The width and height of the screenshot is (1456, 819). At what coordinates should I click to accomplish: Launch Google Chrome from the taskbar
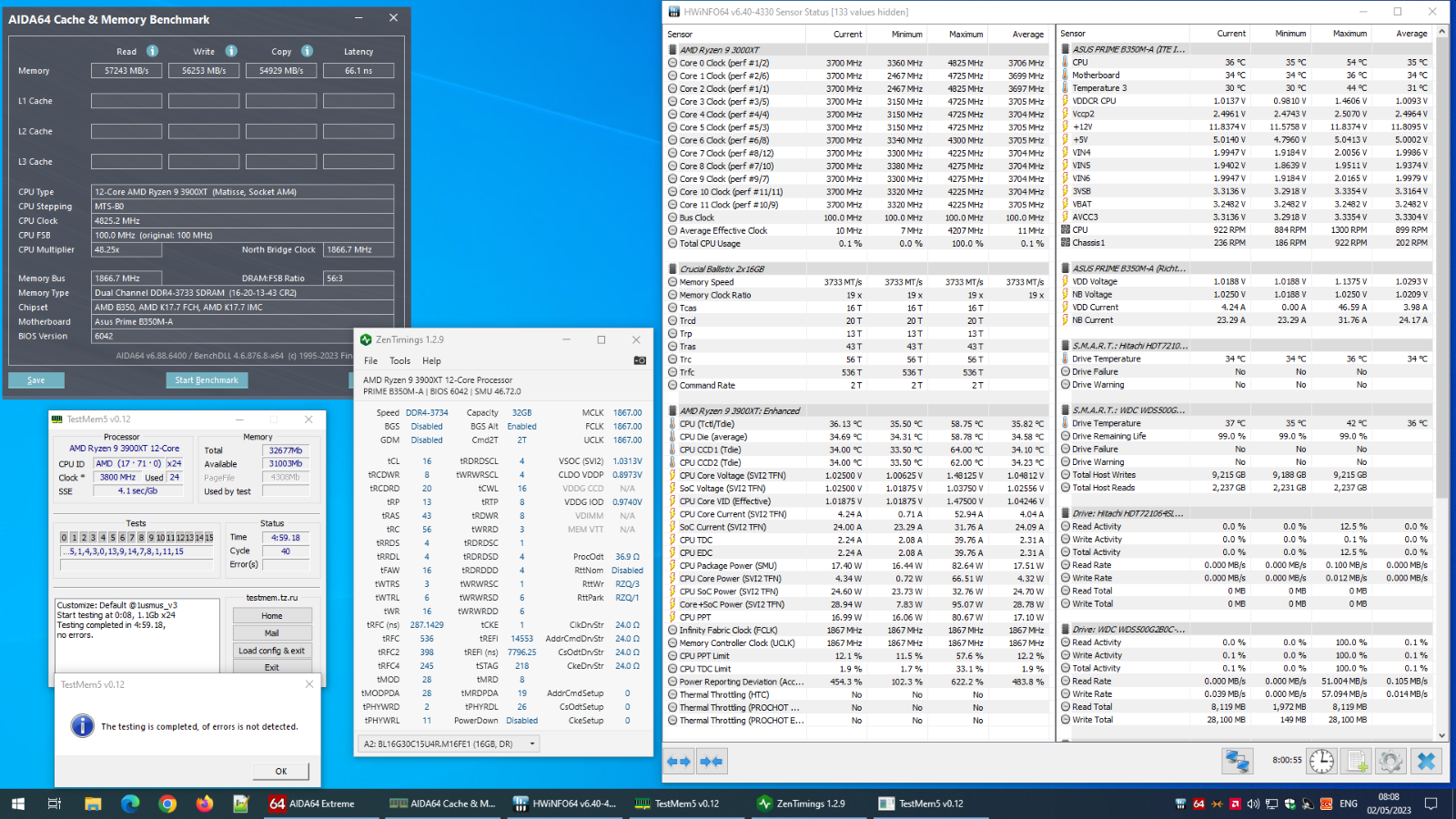tap(167, 804)
